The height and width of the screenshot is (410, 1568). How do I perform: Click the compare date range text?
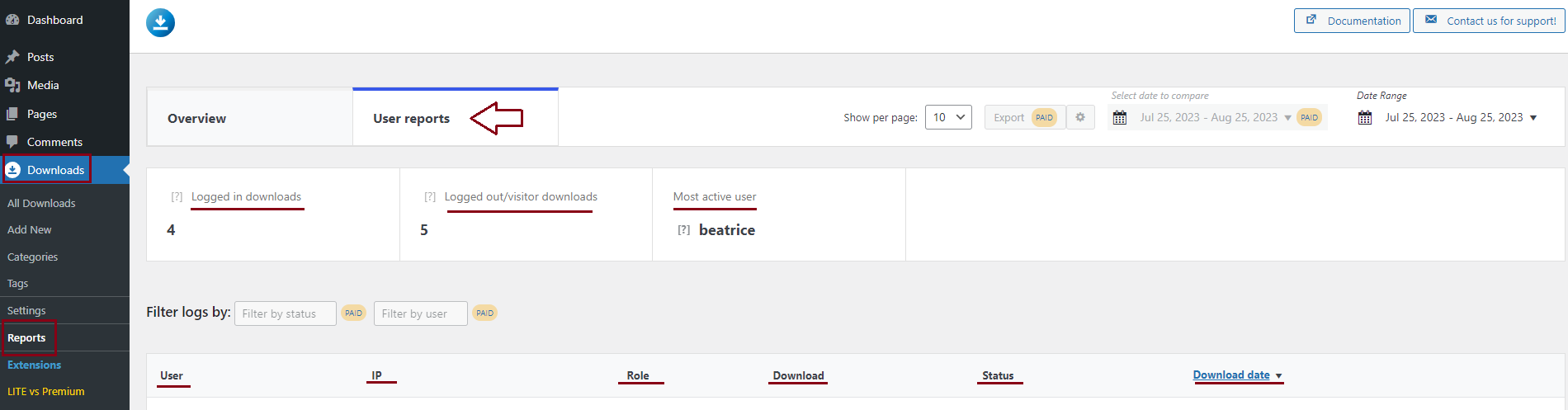pos(1208,117)
